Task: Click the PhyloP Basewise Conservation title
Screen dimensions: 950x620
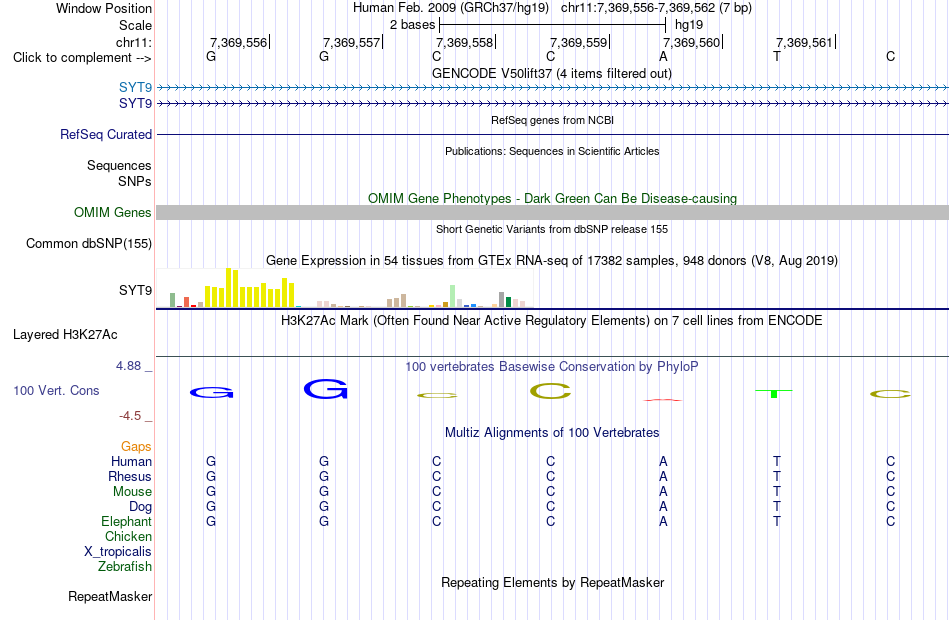Action: pyautogui.click(x=552, y=367)
